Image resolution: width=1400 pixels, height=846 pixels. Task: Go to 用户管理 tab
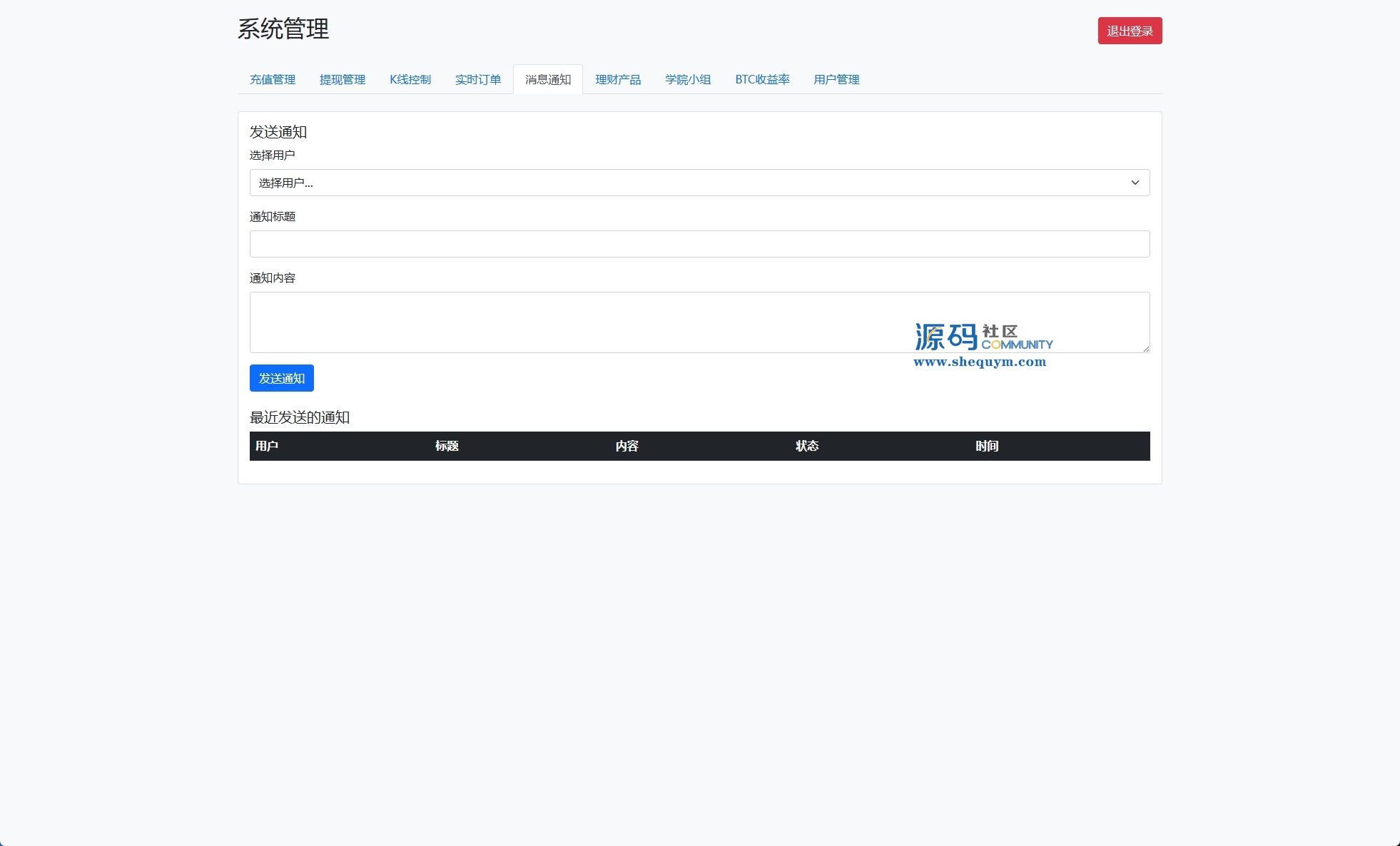[836, 79]
